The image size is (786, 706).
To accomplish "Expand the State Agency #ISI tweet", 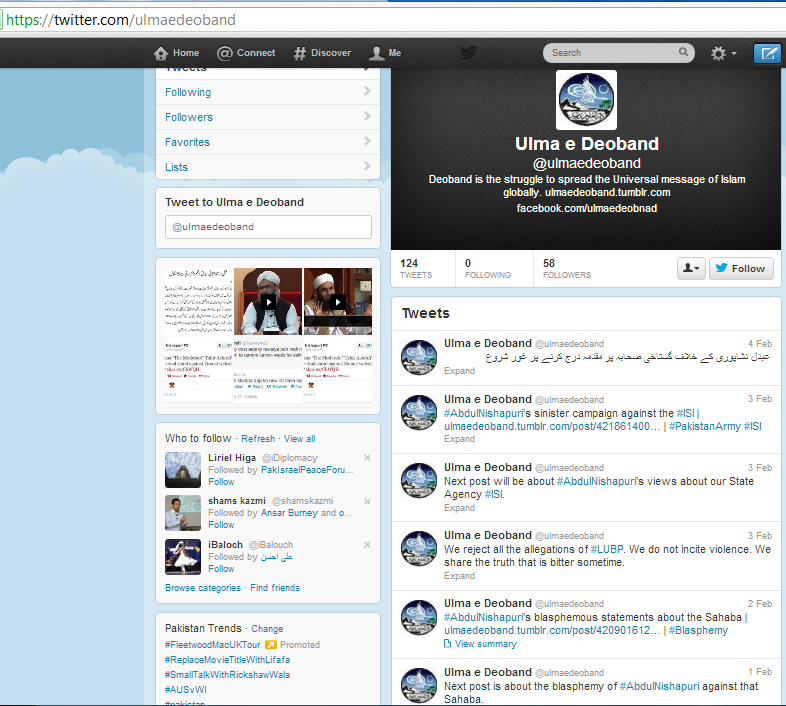I will click(x=459, y=508).
